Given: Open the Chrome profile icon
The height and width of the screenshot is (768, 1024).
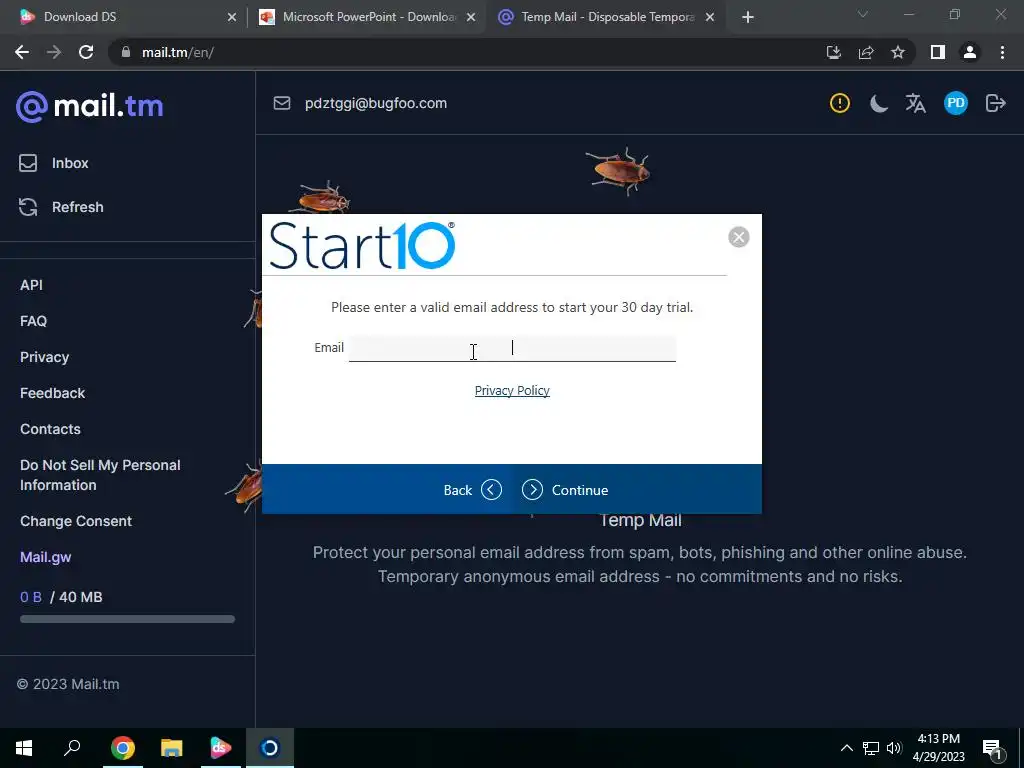Looking at the screenshot, I should click(x=970, y=52).
